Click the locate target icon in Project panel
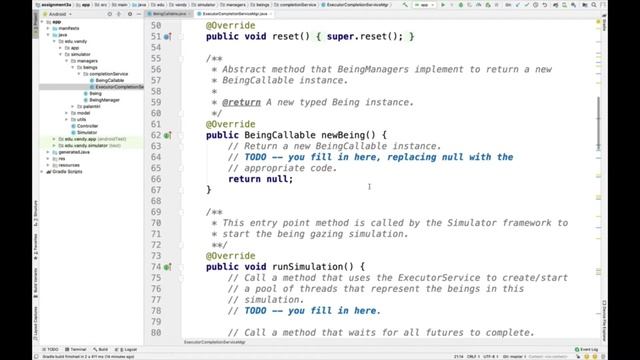The width and height of the screenshot is (640, 360). [109, 14]
